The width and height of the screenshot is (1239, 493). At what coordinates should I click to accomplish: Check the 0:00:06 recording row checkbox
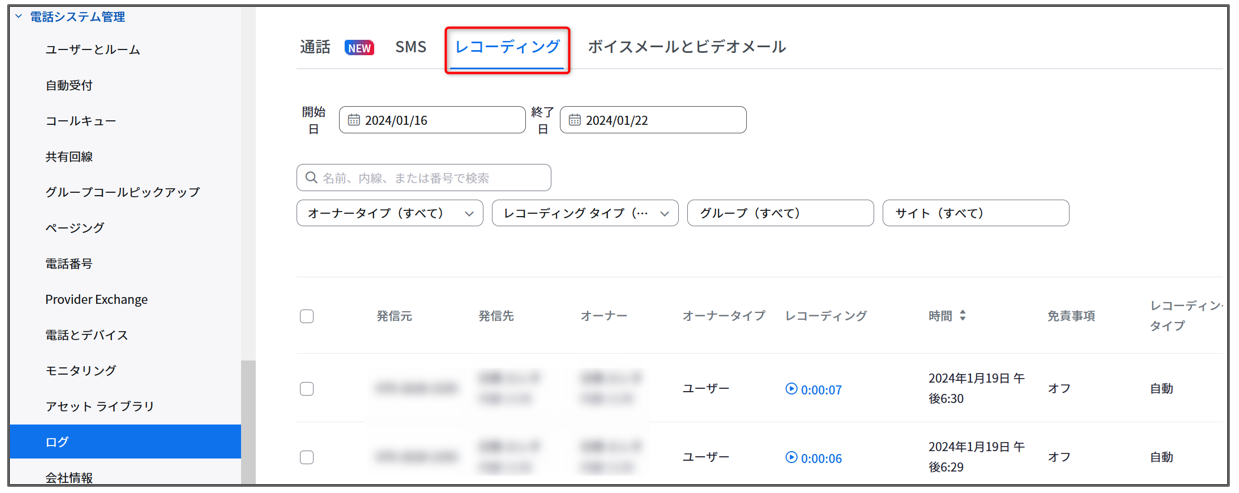pyautogui.click(x=307, y=457)
